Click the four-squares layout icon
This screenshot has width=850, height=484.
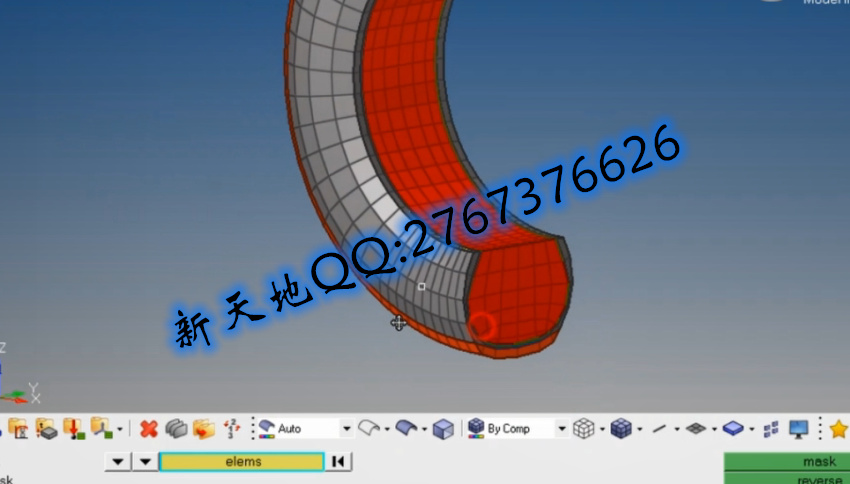point(771,429)
